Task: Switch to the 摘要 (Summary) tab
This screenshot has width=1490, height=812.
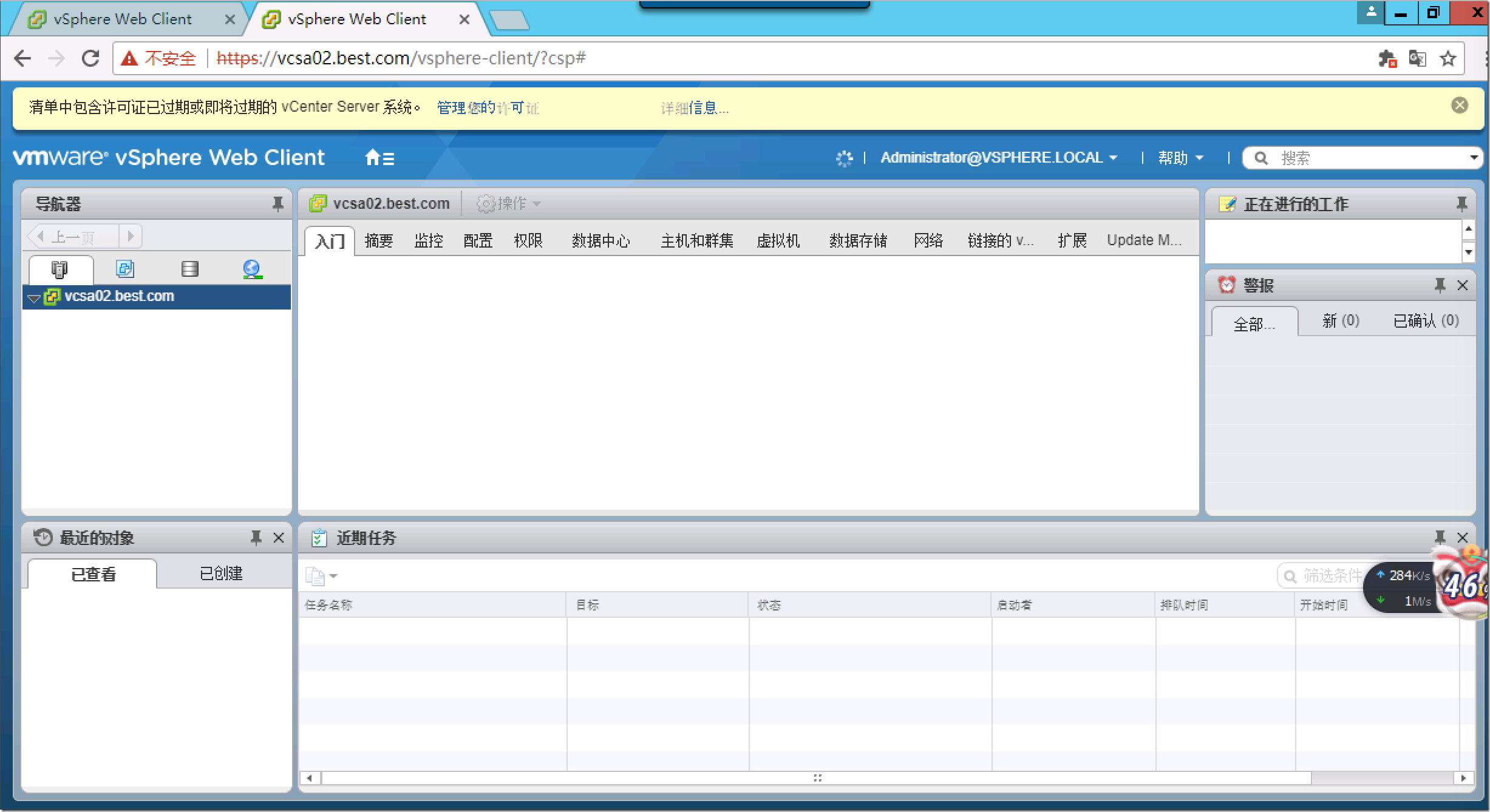Action: pyautogui.click(x=379, y=240)
